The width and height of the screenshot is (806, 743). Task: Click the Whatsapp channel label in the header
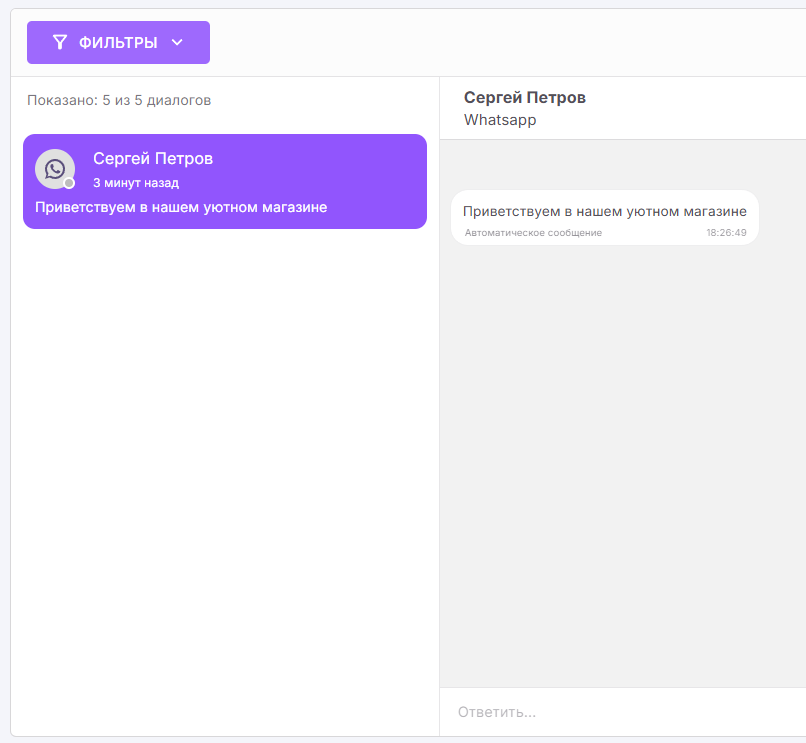click(500, 120)
